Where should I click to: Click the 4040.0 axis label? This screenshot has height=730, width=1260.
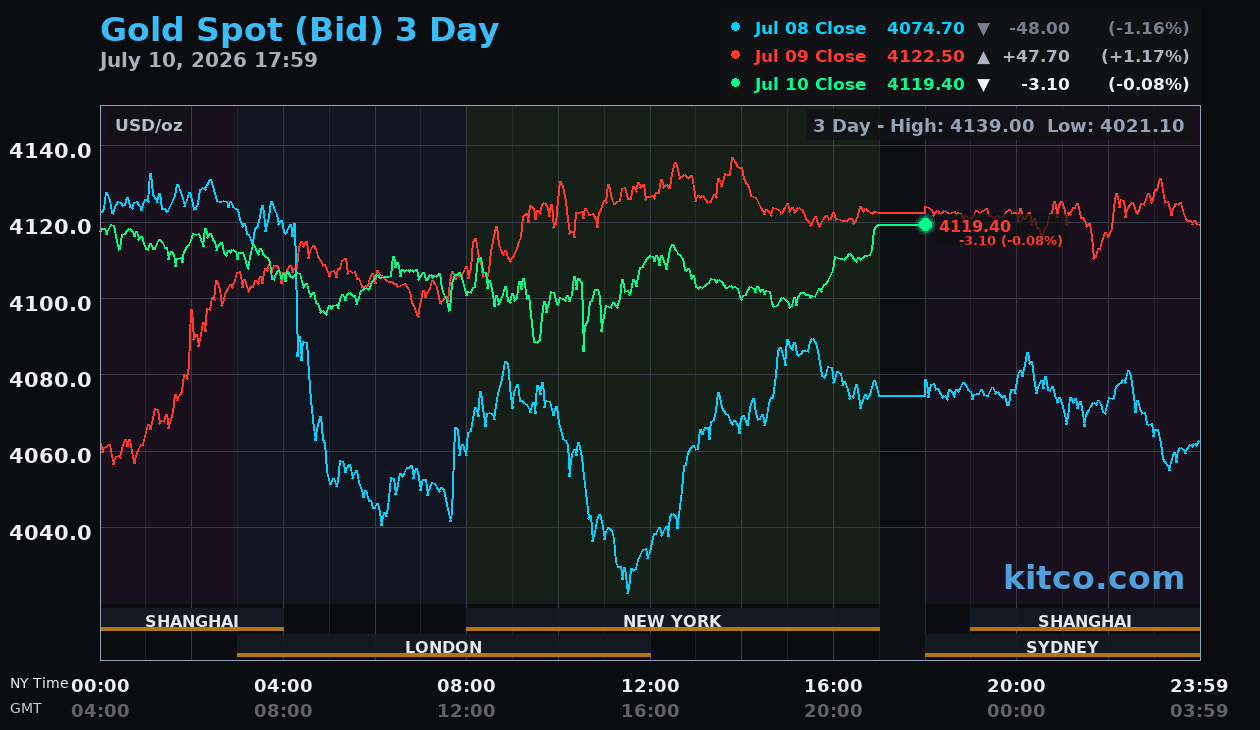(50, 531)
